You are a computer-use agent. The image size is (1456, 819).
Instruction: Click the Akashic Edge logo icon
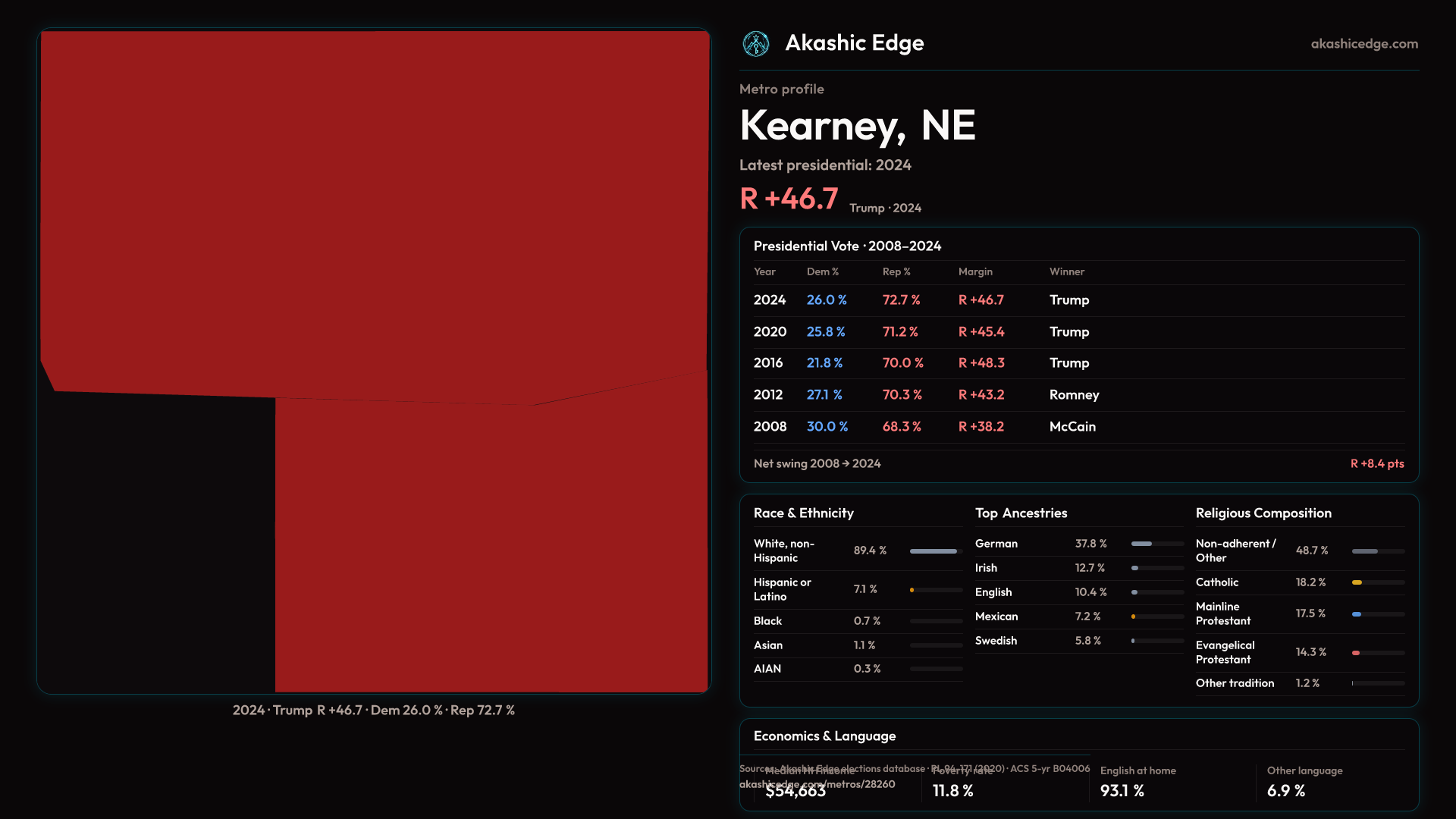[x=755, y=44]
